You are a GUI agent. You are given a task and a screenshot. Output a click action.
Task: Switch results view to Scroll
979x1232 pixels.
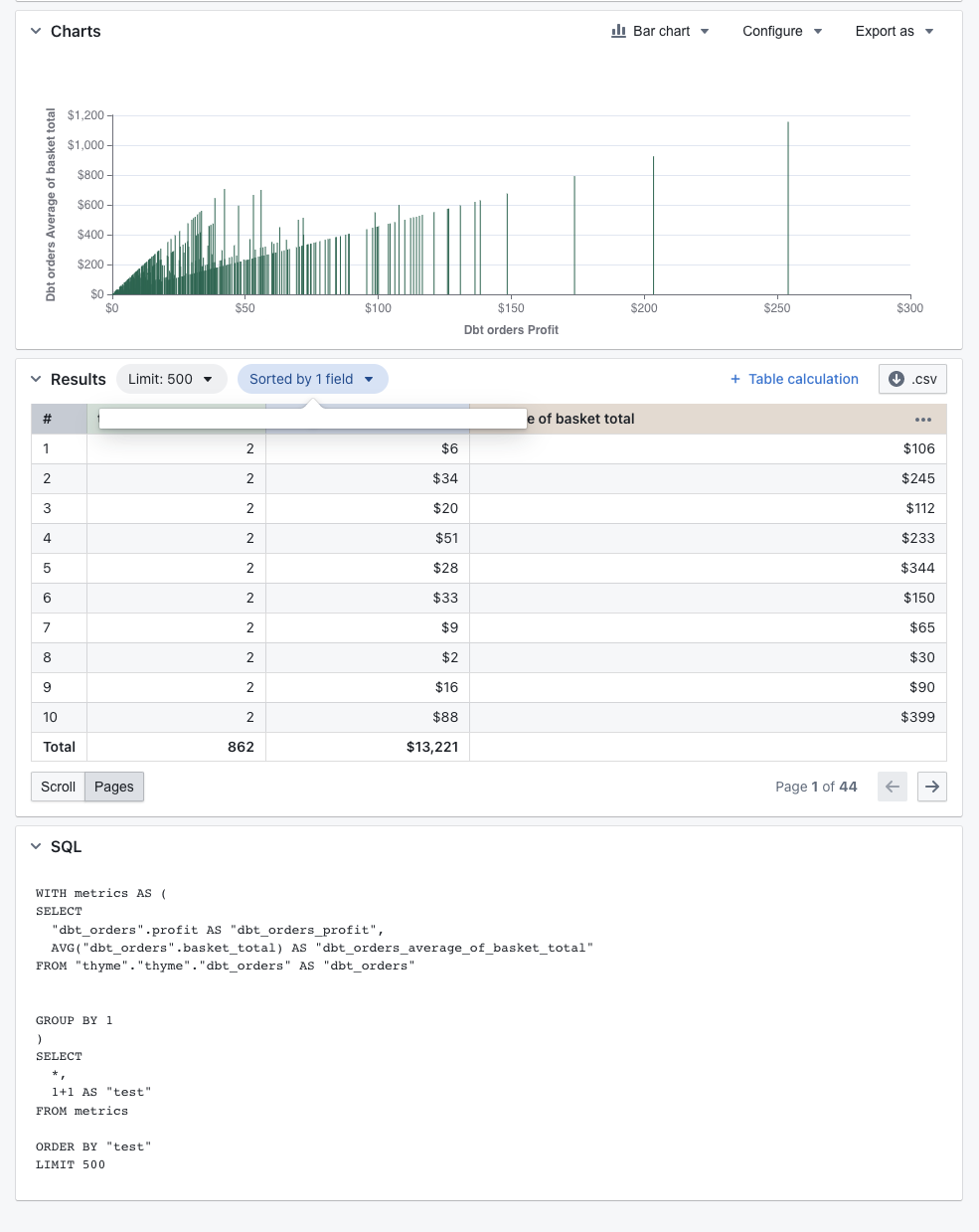point(58,787)
